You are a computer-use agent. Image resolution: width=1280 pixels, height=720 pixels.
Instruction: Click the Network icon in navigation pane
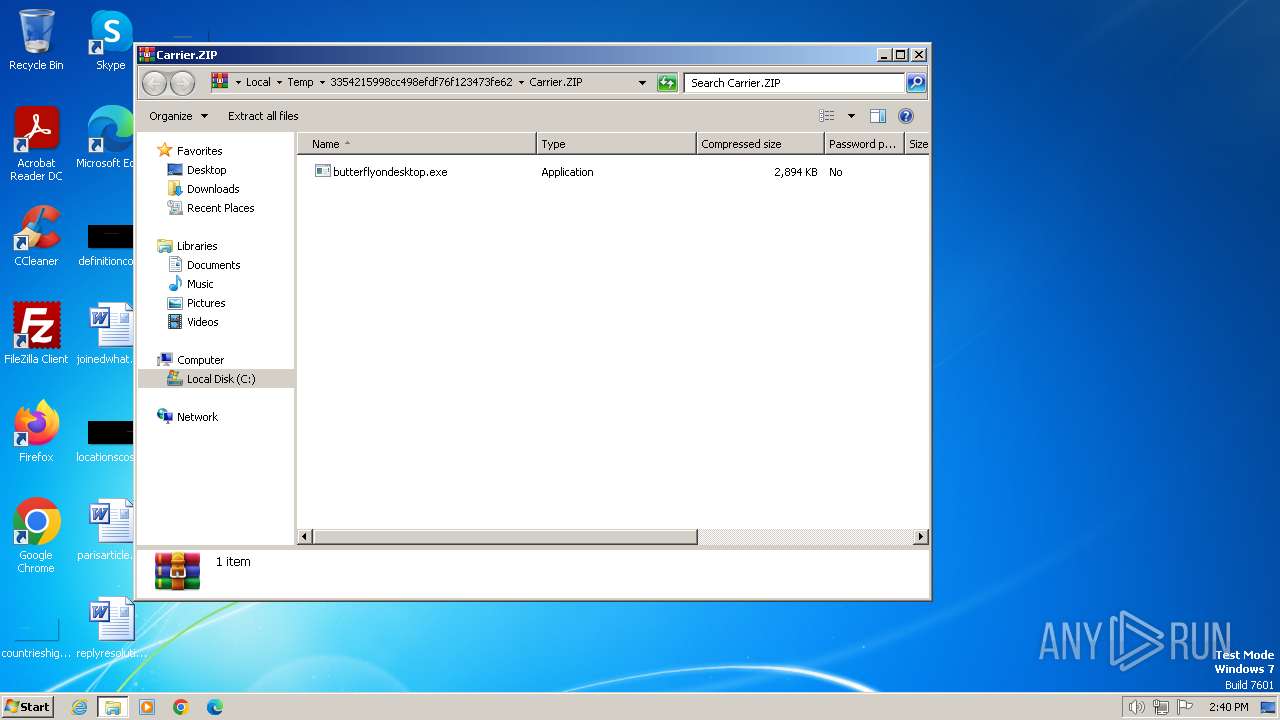coord(165,417)
